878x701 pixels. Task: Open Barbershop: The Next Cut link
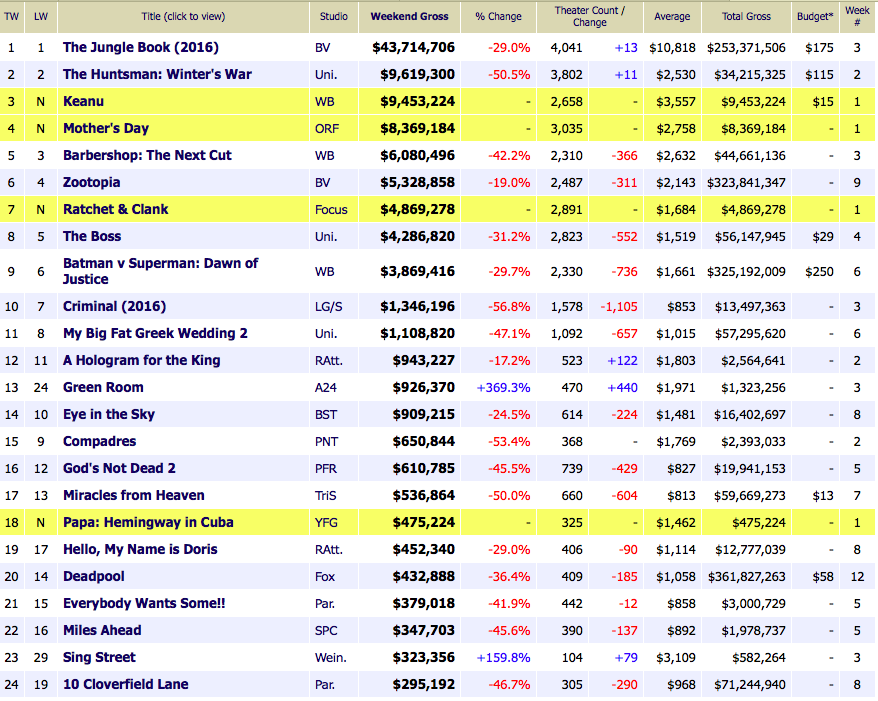[147, 155]
